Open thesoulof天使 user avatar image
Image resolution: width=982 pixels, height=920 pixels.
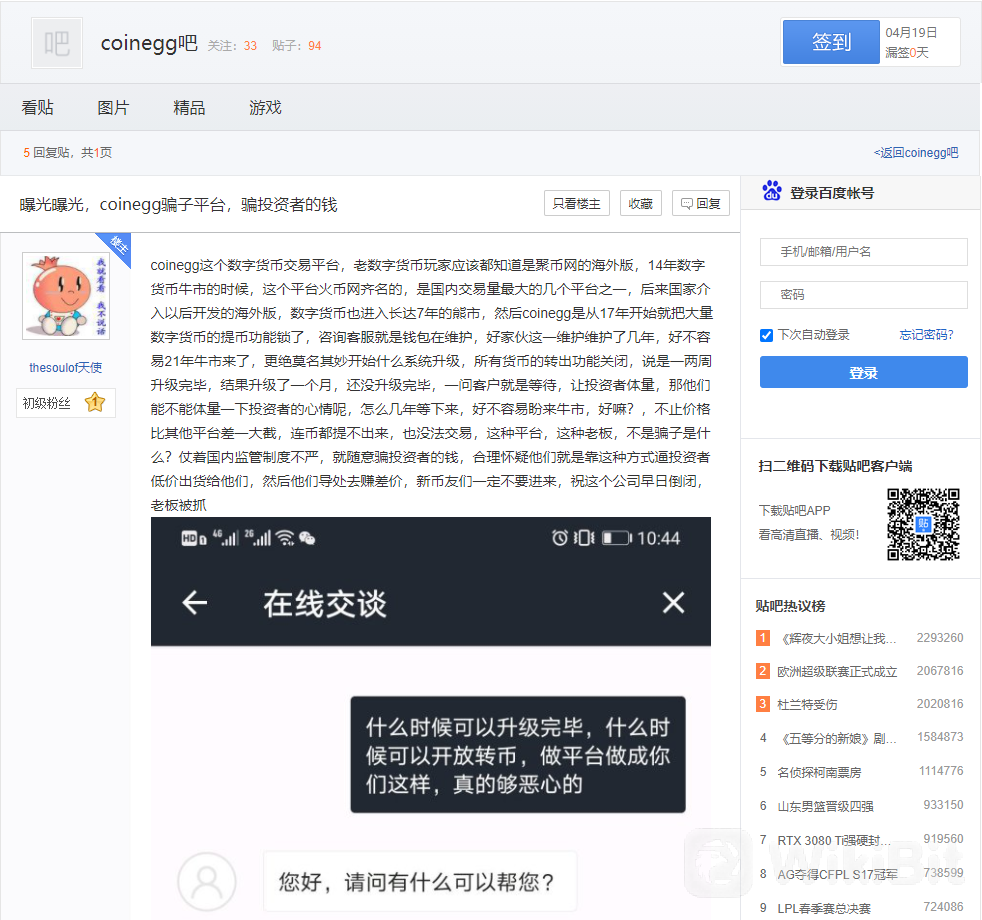[x=66, y=296]
